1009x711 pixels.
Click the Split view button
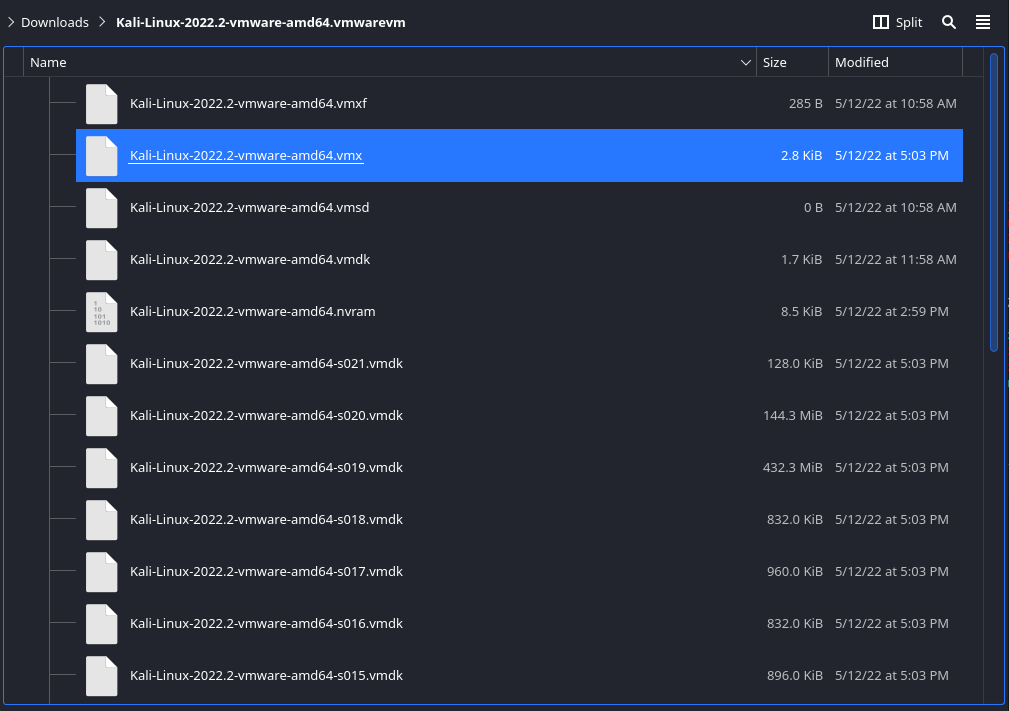897,22
